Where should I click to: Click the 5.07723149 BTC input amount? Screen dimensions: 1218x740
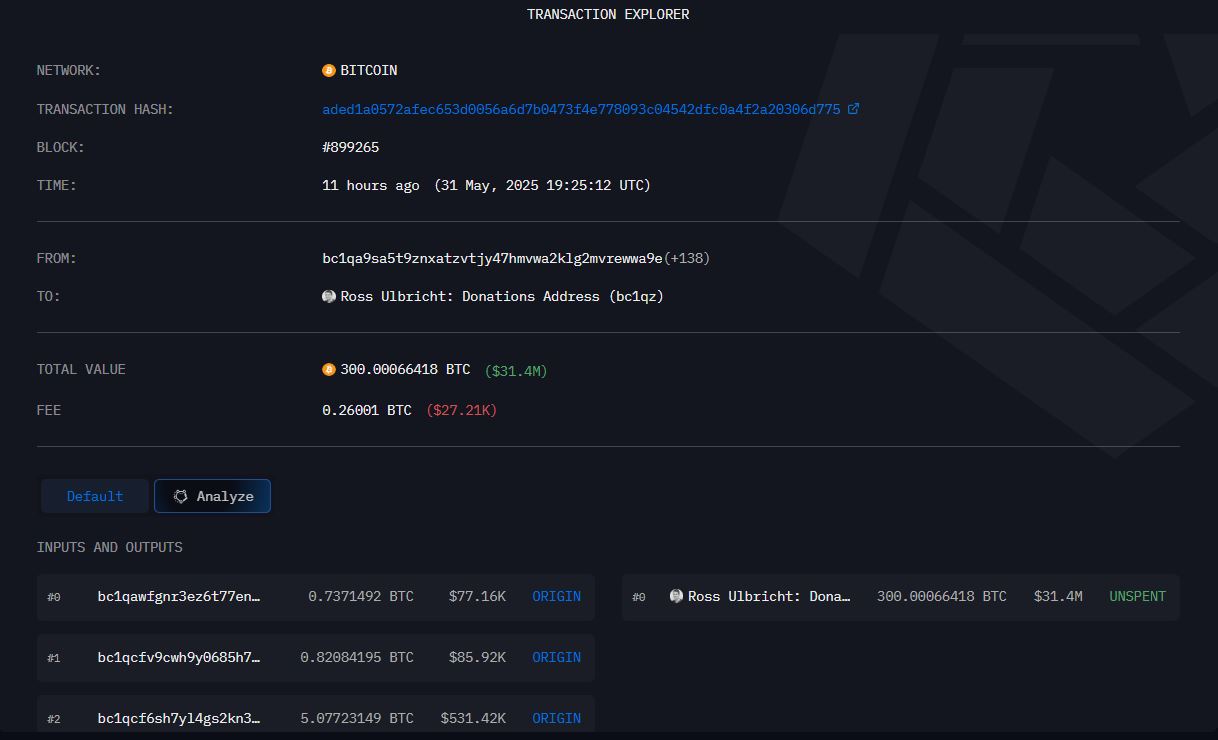pos(357,718)
